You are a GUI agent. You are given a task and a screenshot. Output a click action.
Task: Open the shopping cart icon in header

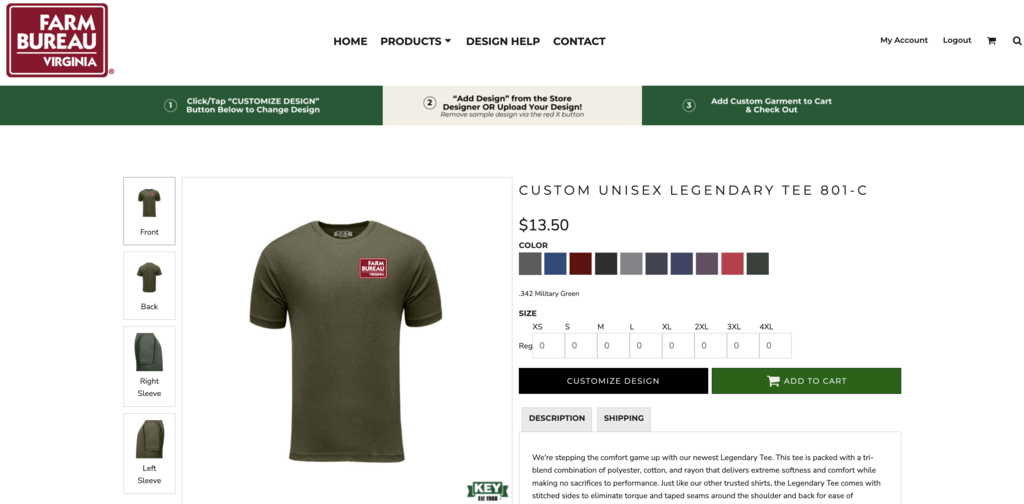(991, 40)
